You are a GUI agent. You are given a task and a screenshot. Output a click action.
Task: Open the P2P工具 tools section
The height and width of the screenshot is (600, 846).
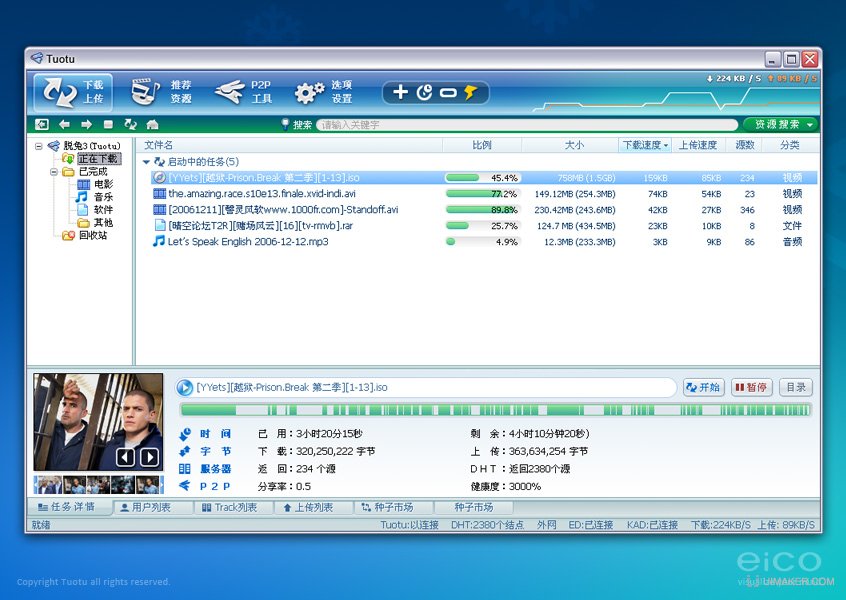coord(243,92)
